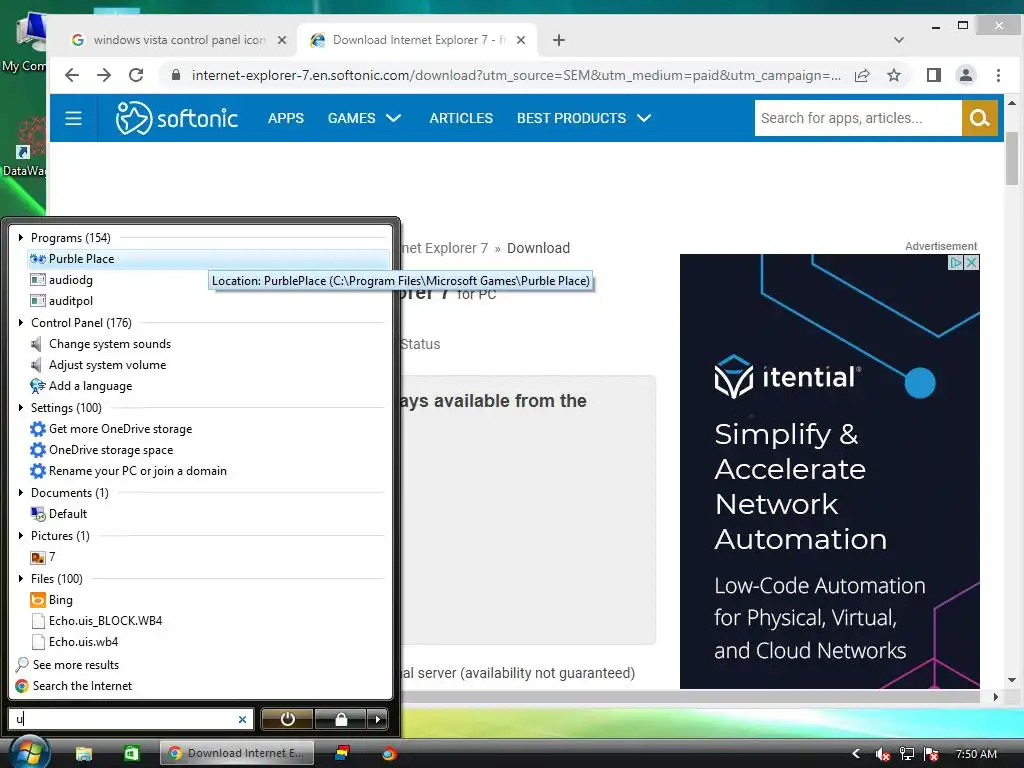This screenshot has height=768, width=1024.
Task: Show hidden tray icons arrow
Action: click(x=856, y=754)
